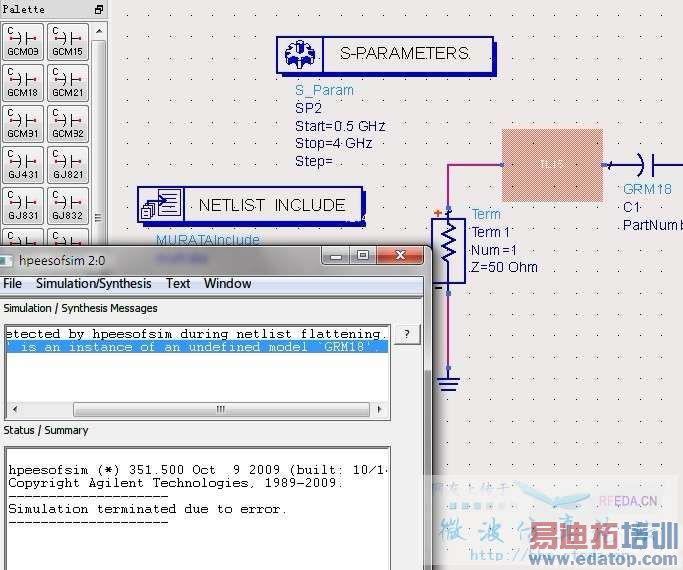
Task: Click the SP2 instance name
Action: pyautogui.click(x=308, y=108)
